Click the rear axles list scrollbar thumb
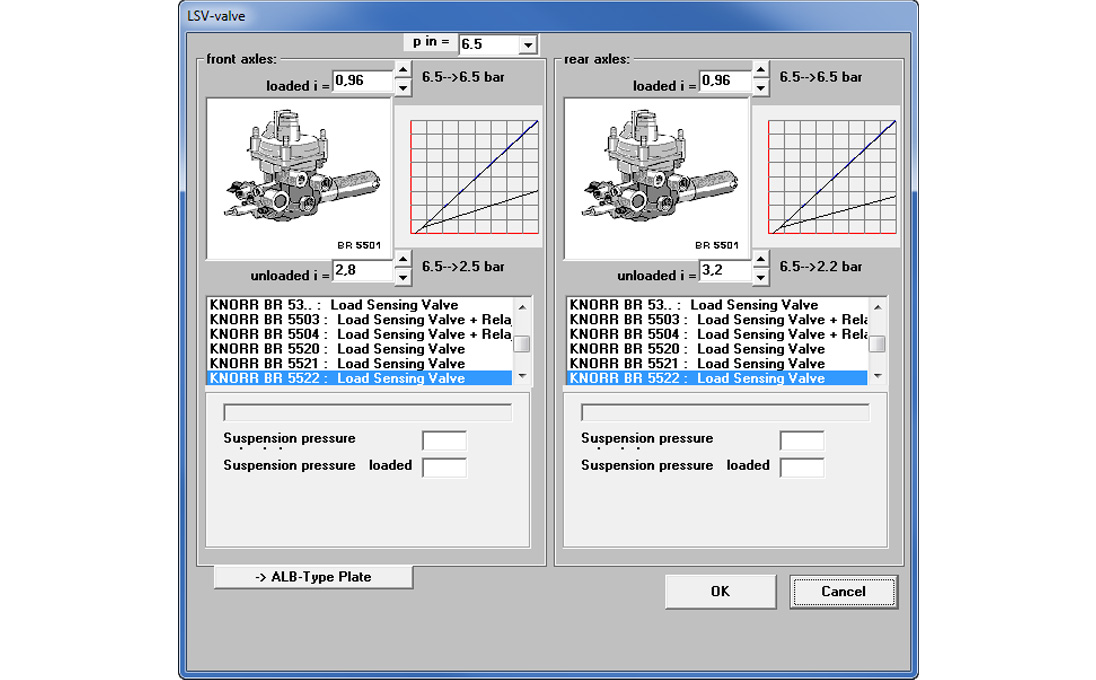The height and width of the screenshot is (680, 1096). click(x=878, y=344)
